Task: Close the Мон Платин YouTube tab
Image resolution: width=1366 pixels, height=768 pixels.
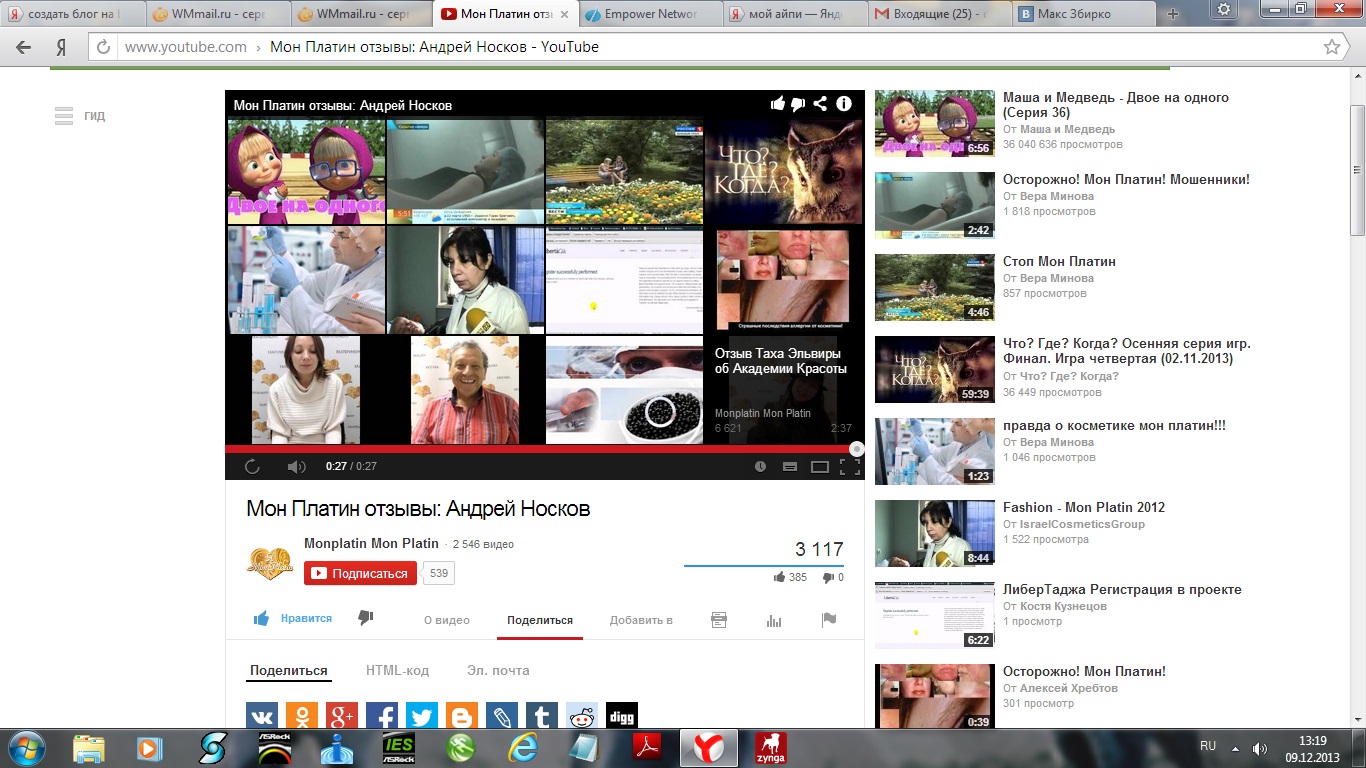Action: coord(566,15)
